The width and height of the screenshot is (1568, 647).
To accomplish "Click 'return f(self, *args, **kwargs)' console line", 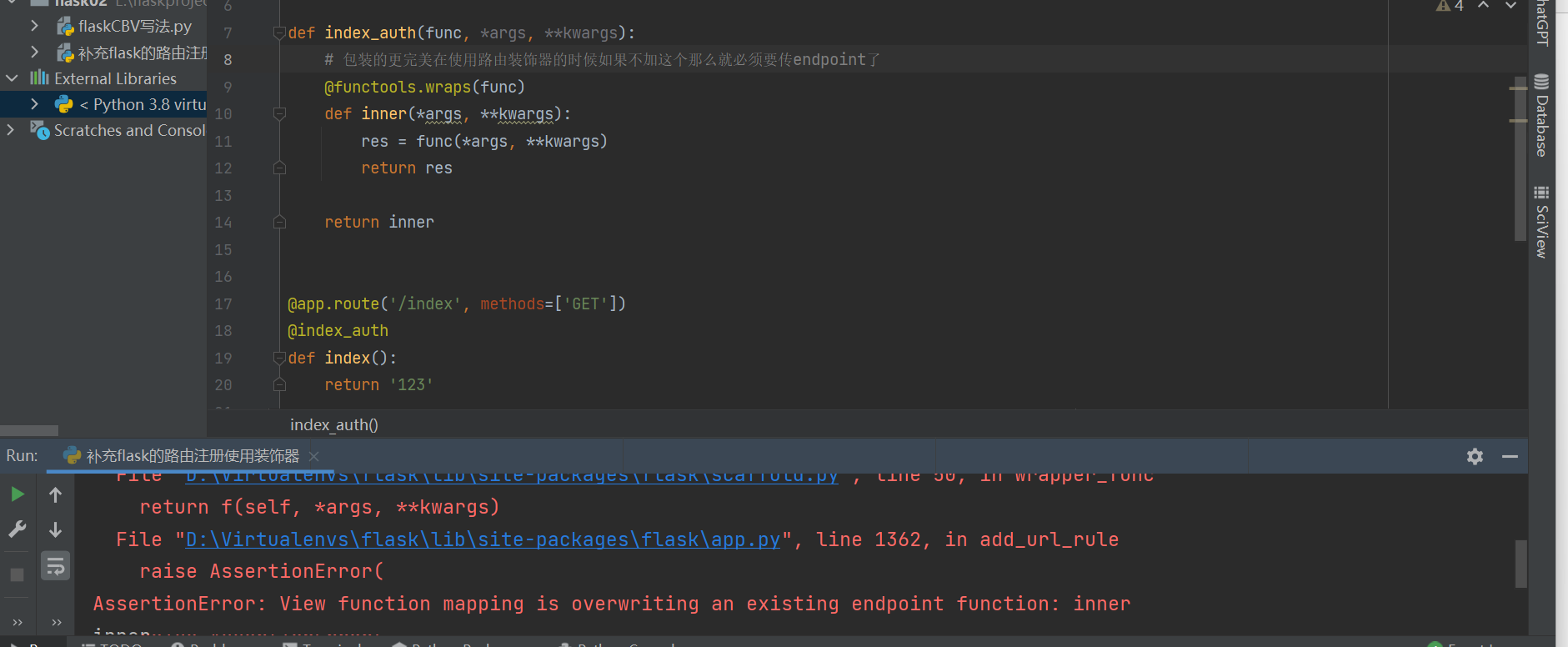I will pos(319,507).
